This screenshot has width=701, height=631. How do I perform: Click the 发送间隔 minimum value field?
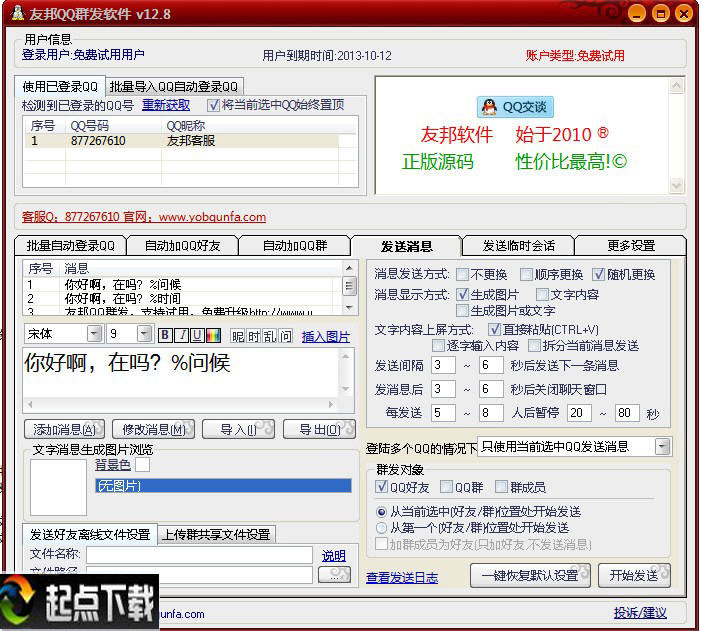tap(443, 365)
